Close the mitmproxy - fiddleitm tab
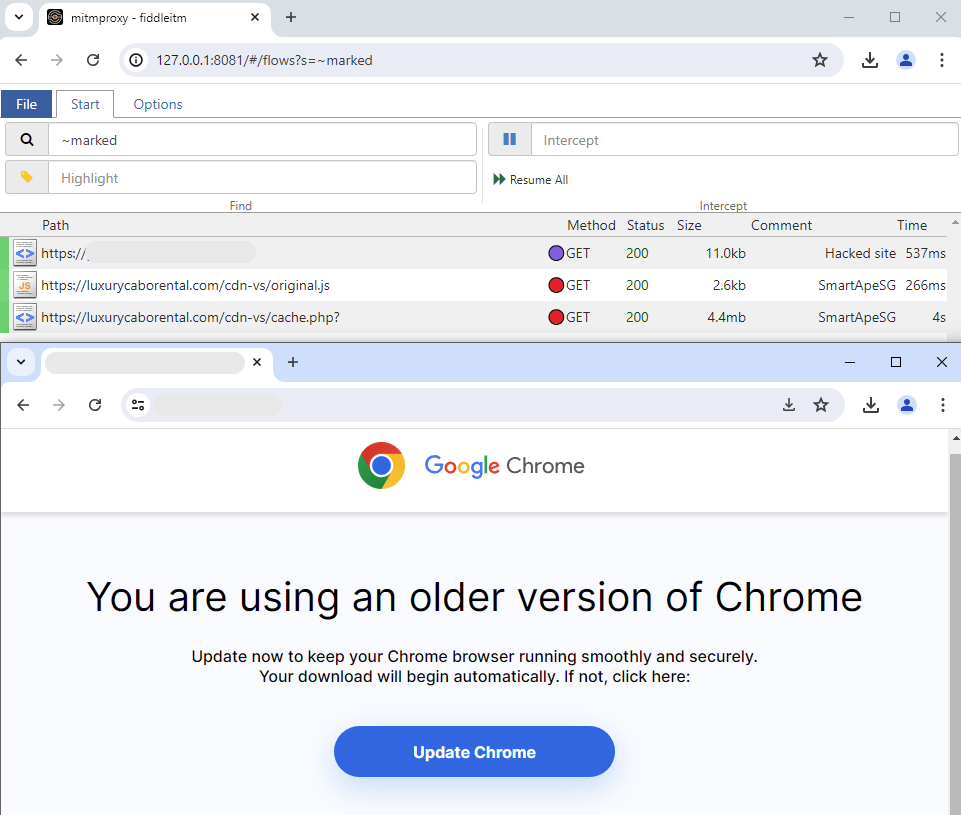 tap(255, 17)
